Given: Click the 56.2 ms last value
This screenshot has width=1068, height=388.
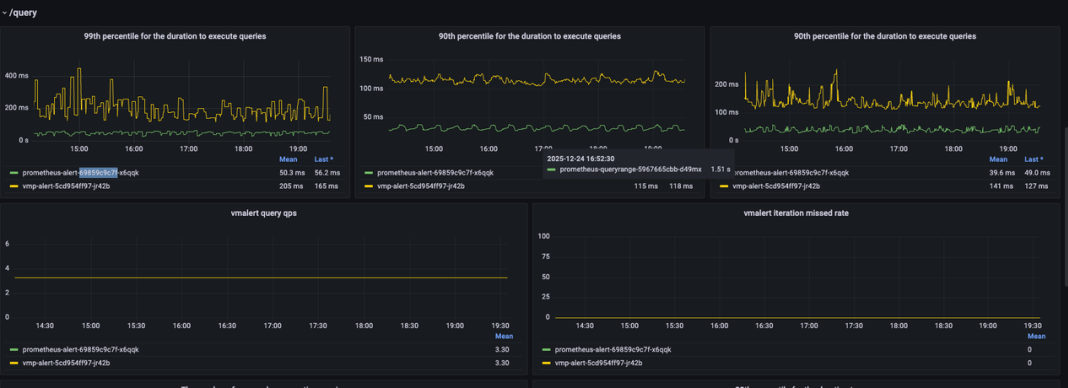Looking at the screenshot, I should 327,173.
